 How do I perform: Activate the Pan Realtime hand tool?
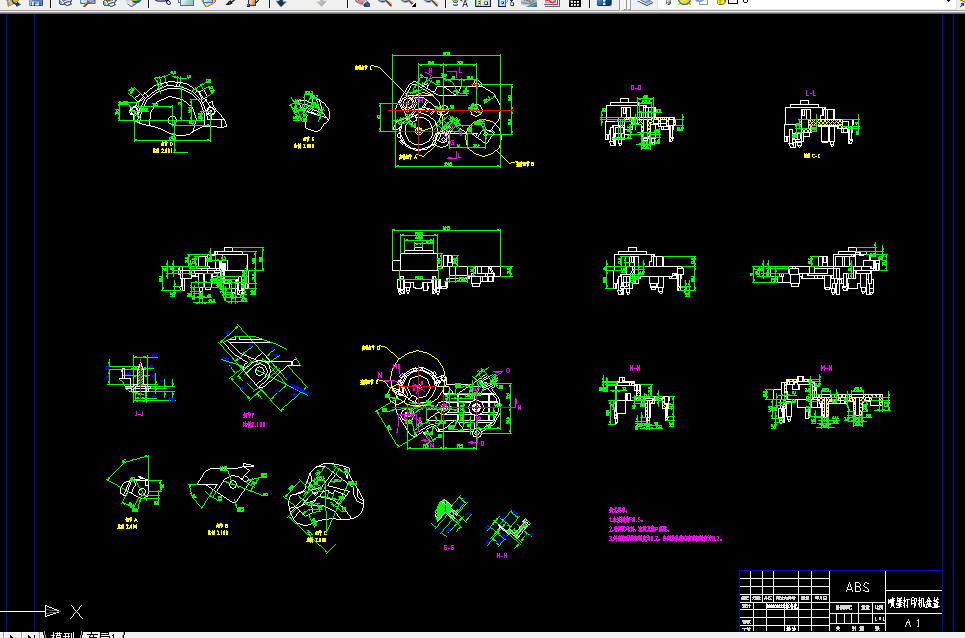coord(362,2)
